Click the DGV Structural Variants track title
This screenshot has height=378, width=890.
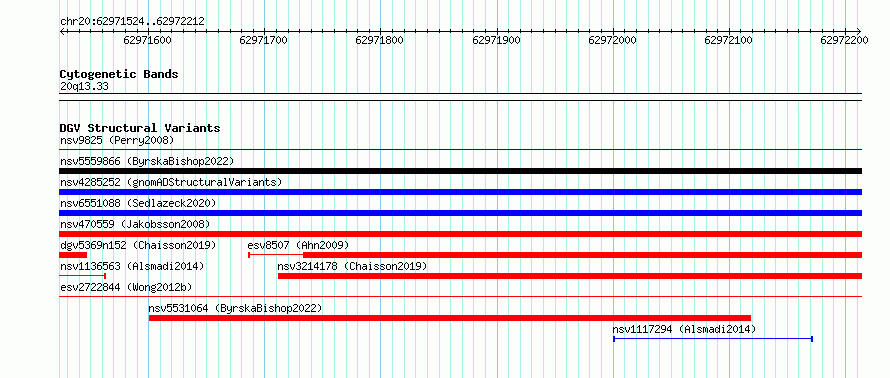[x=140, y=128]
